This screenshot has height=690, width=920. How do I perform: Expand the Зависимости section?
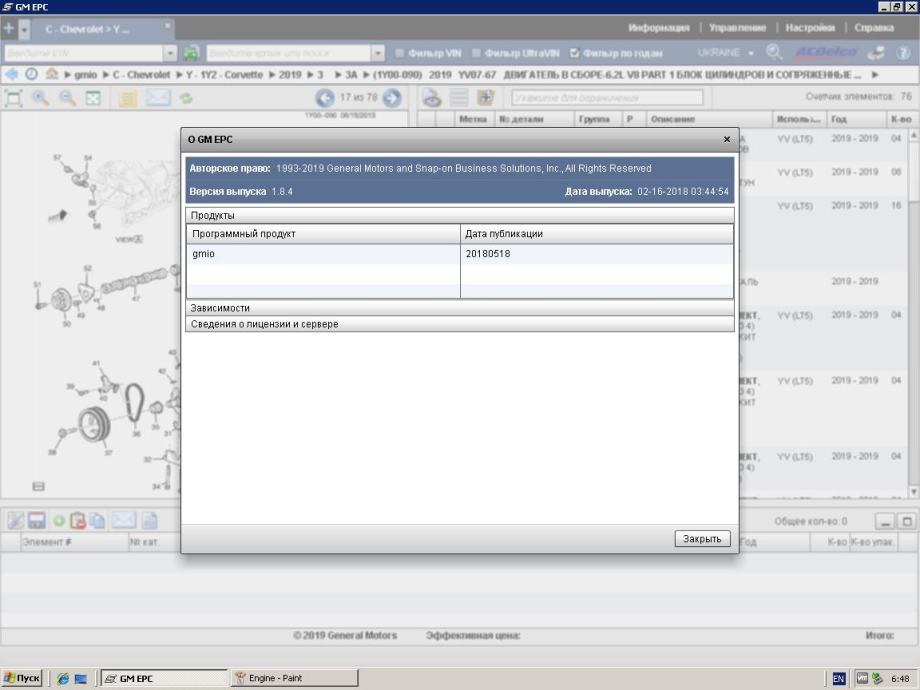coord(460,307)
